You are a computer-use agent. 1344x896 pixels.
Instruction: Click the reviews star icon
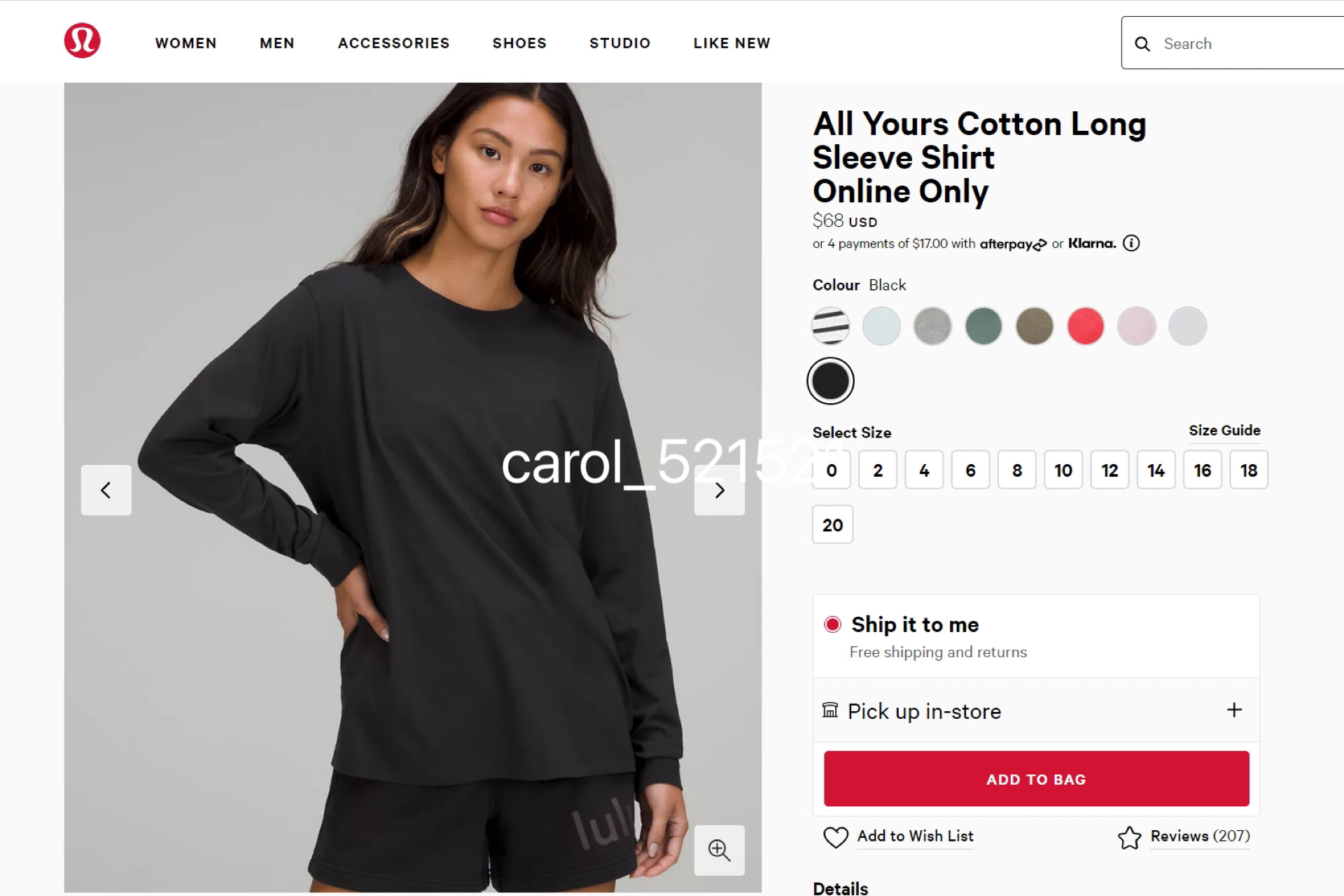click(1129, 837)
